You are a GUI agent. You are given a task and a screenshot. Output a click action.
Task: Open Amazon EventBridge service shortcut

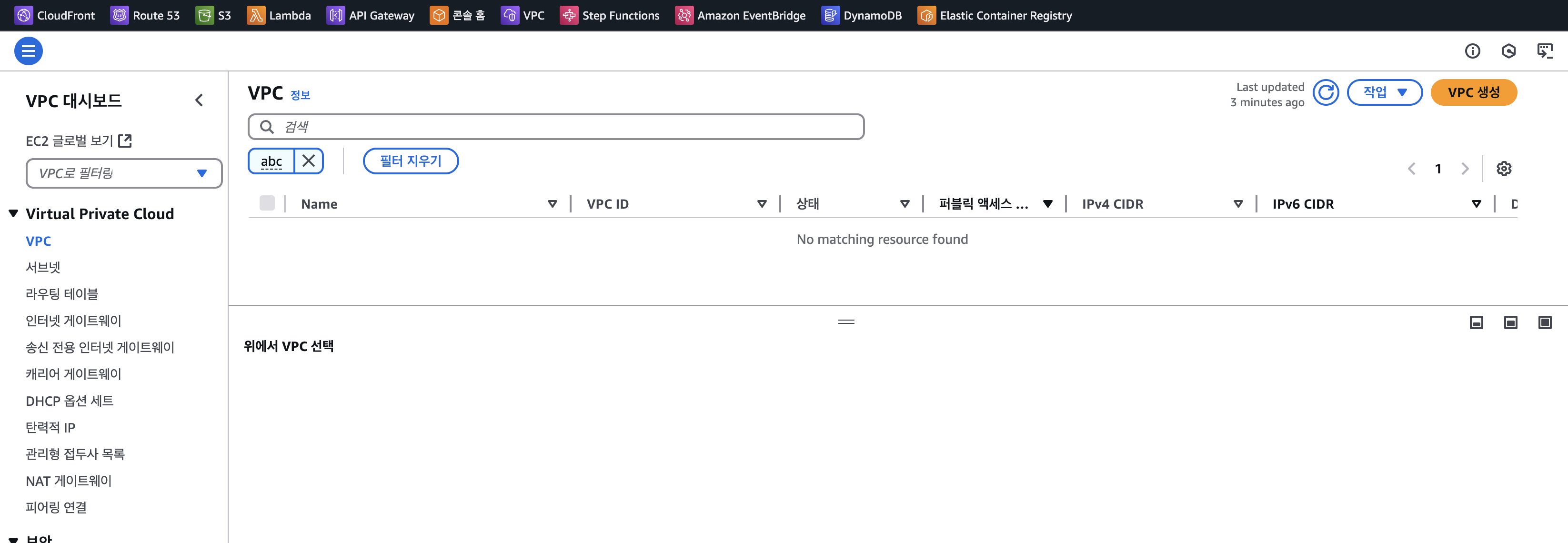pos(740,15)
